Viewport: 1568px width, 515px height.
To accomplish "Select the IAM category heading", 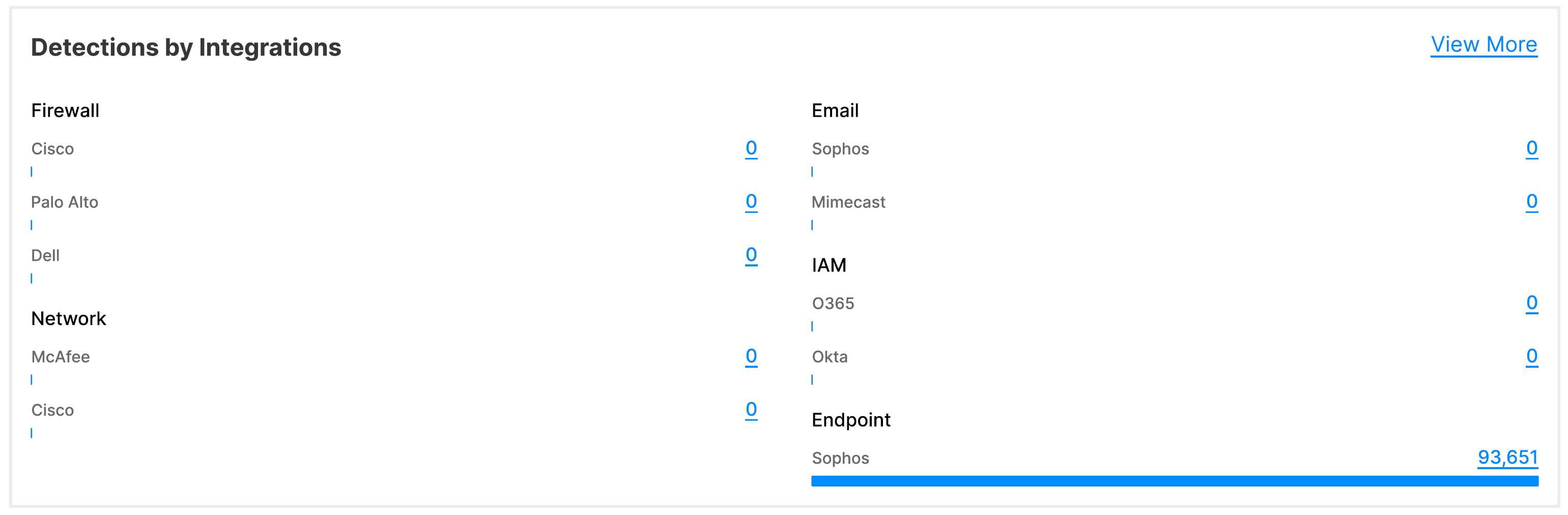I will pos(829,265).
